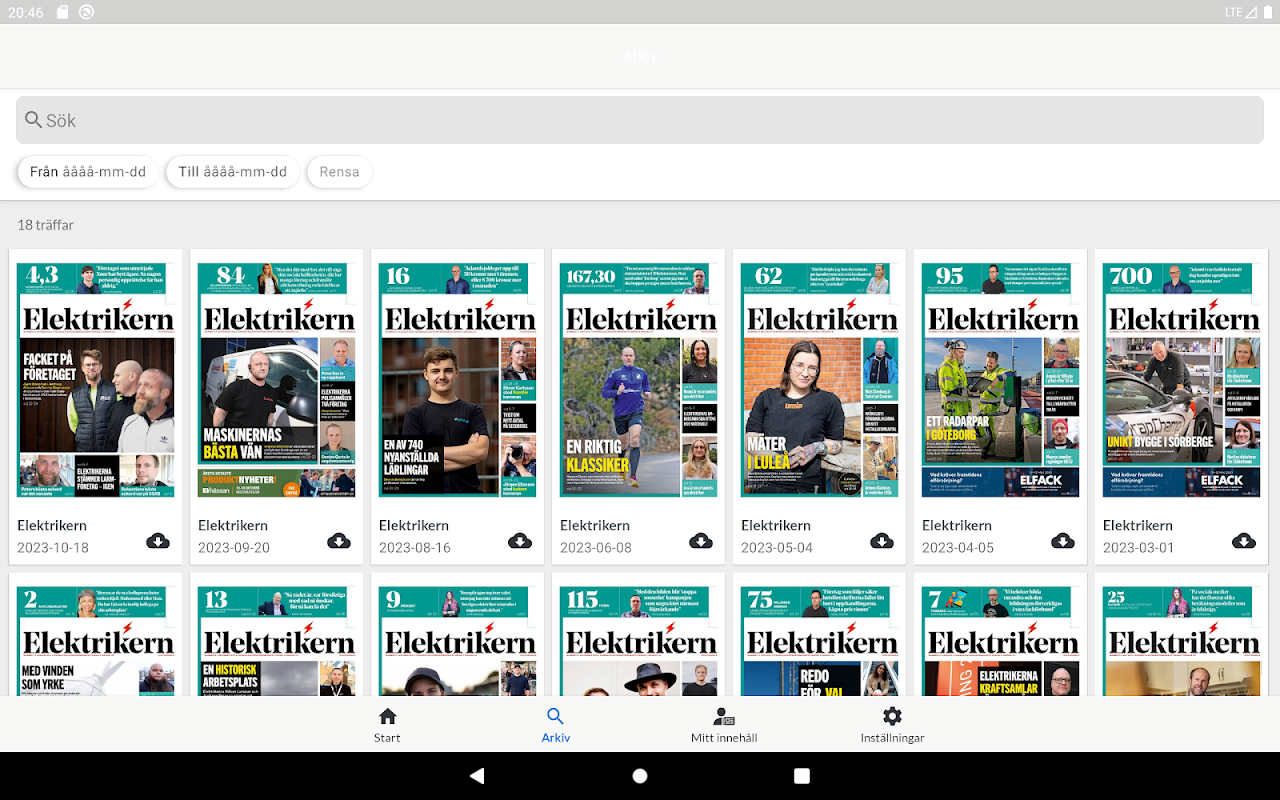Focus the Sök search field

[640, 120]
